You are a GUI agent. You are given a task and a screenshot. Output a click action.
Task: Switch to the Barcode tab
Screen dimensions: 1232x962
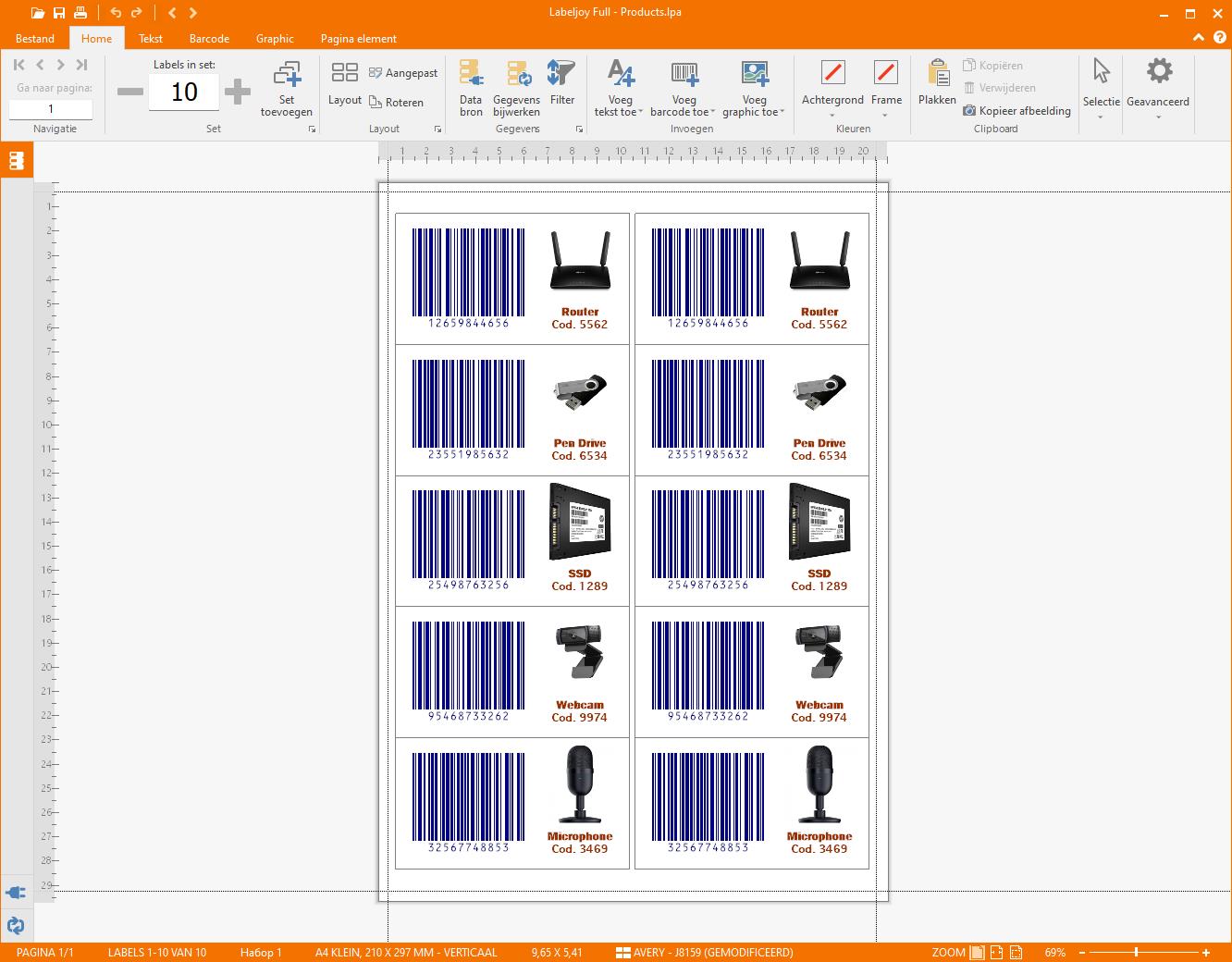[x=209, y=39]
